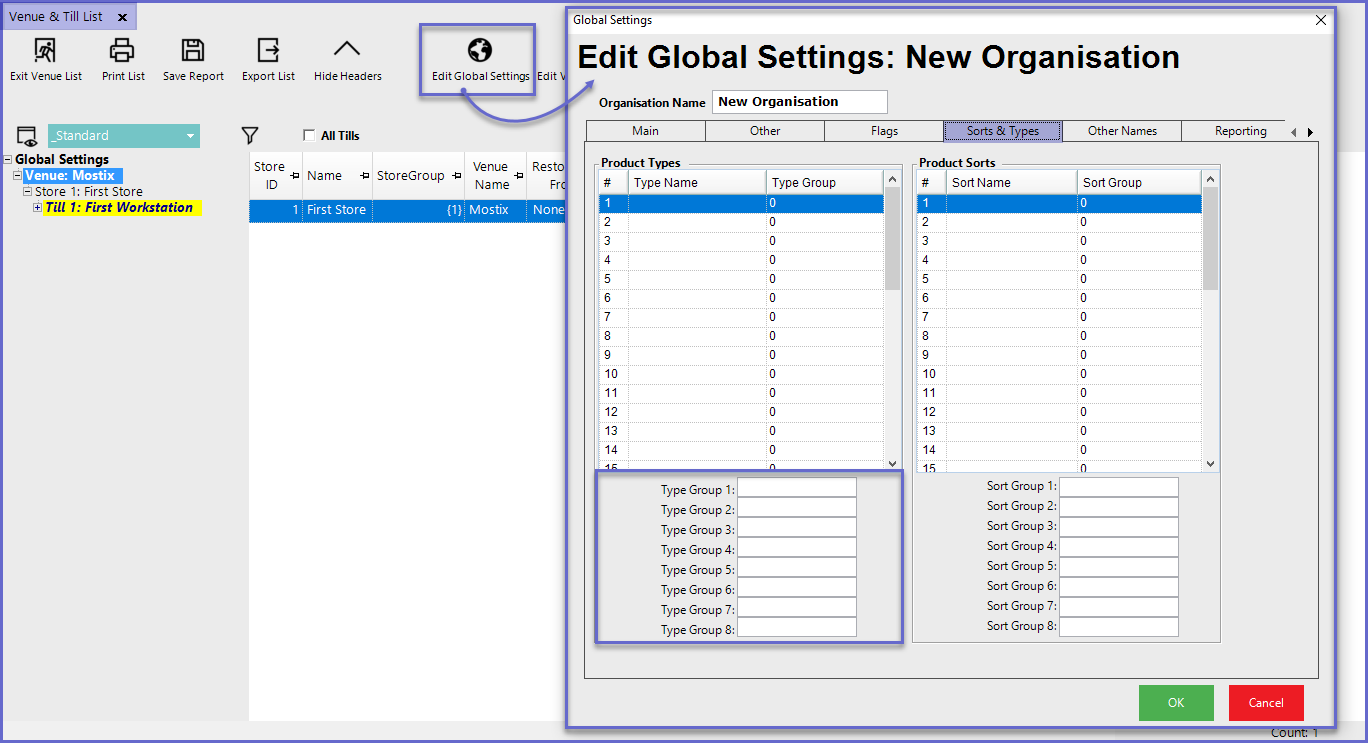The image size is (1368, 743).
Task: Open the _Standard view dropdown
Action: pyautogui.click(x=191, y=136)
